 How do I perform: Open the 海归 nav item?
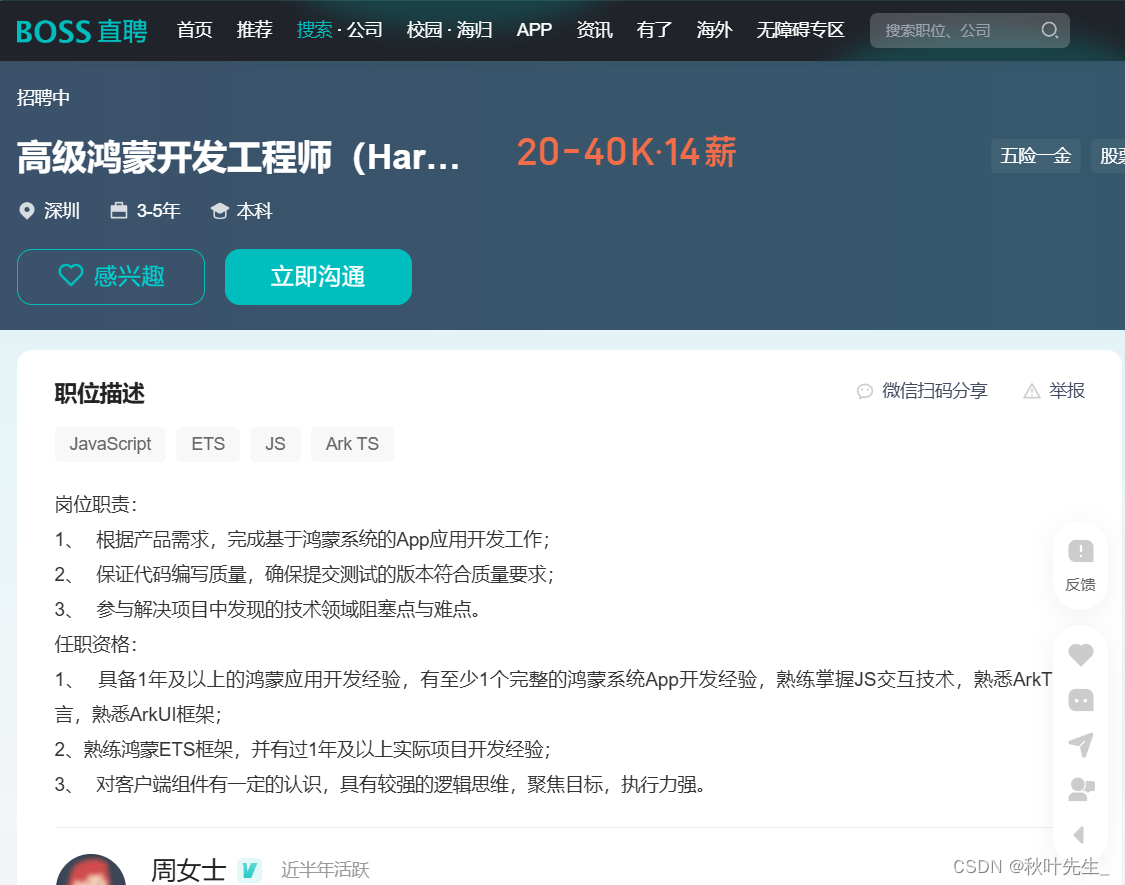[x=474, y=30]
